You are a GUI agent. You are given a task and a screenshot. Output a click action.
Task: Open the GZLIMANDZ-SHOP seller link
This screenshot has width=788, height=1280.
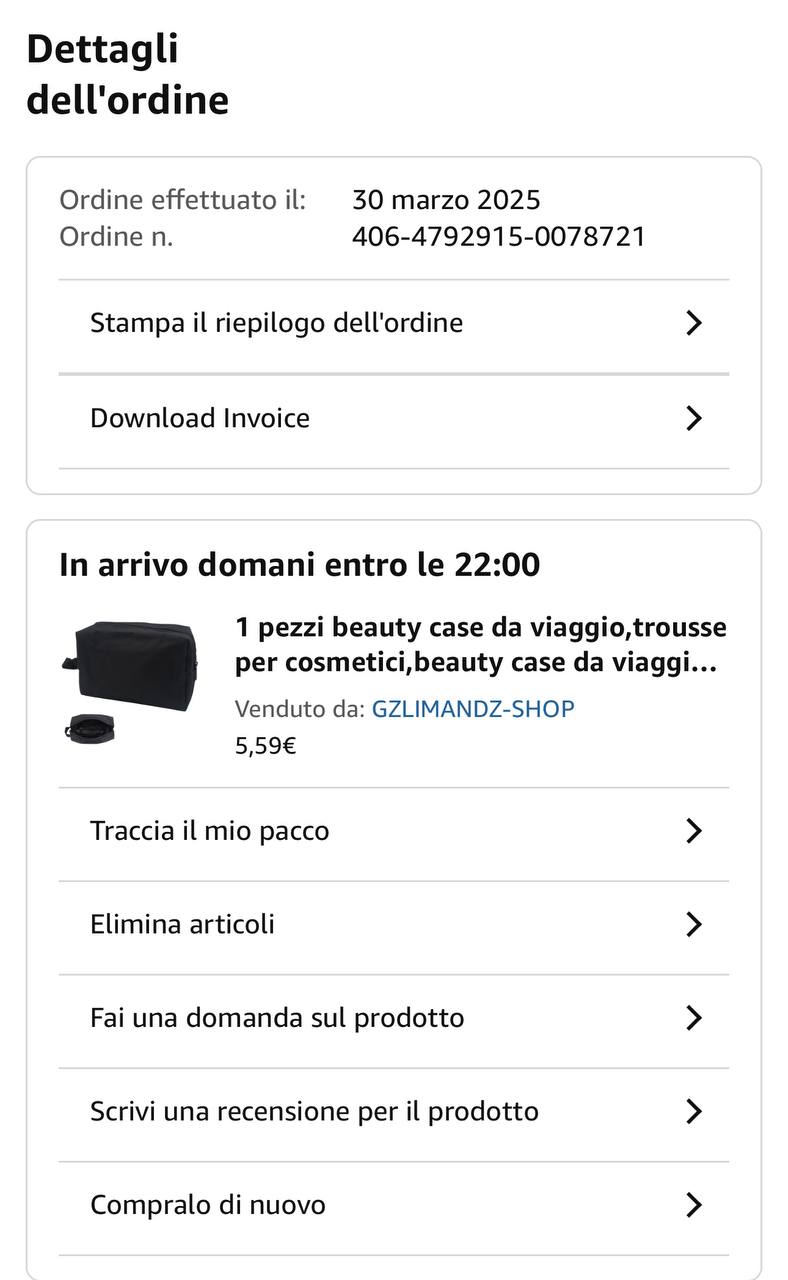pyautogui.click(x=473, y=709)
